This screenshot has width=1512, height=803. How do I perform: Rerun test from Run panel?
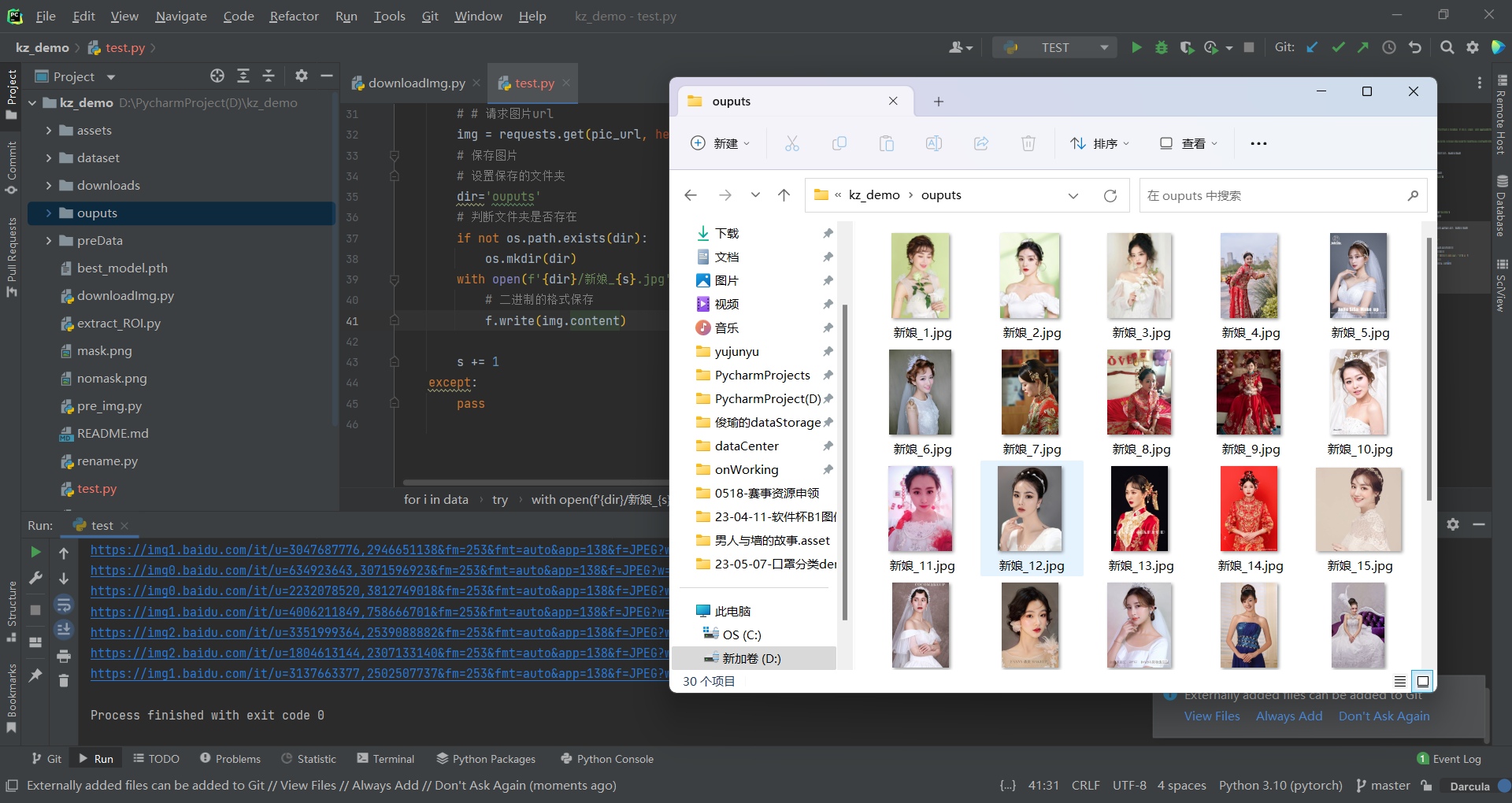click(x=35, y=552)
